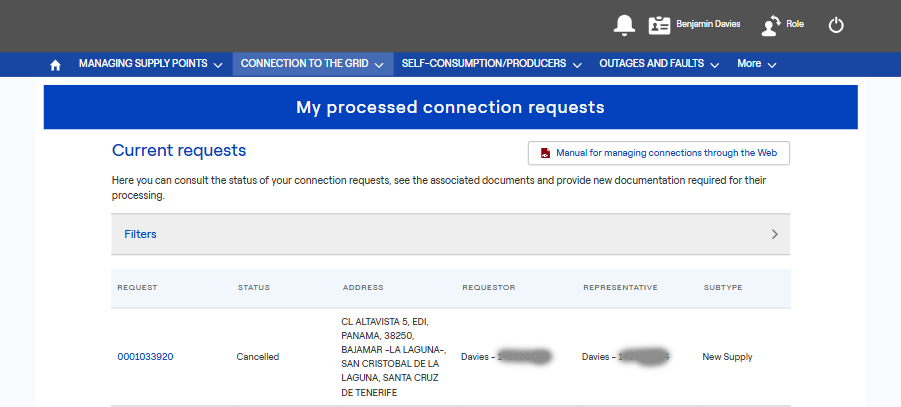Screen dimensions: 901x407
Task: Click the Filters label
Action: (x=140, y=235)
